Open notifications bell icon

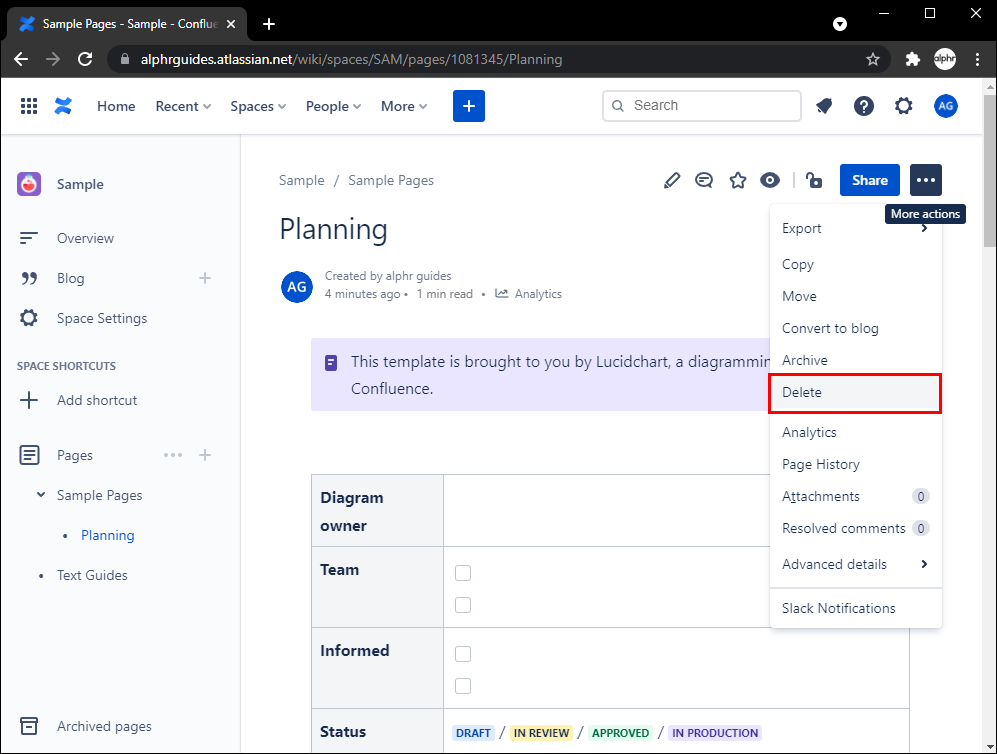coord(825,106)
